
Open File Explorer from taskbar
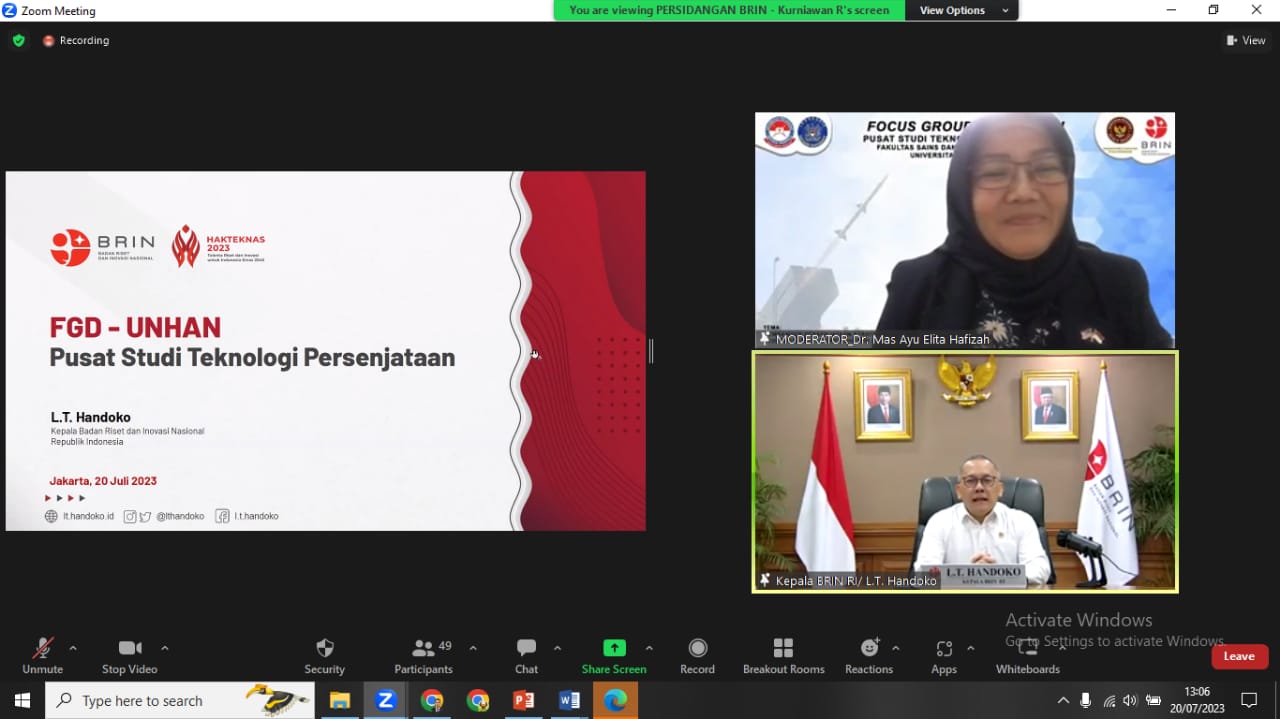click(340, 700)
